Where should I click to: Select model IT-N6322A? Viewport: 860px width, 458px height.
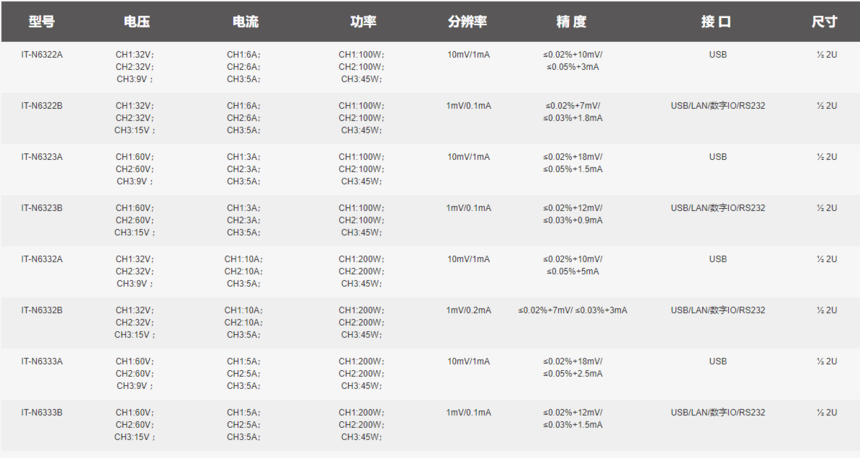(x=42, y=55)
